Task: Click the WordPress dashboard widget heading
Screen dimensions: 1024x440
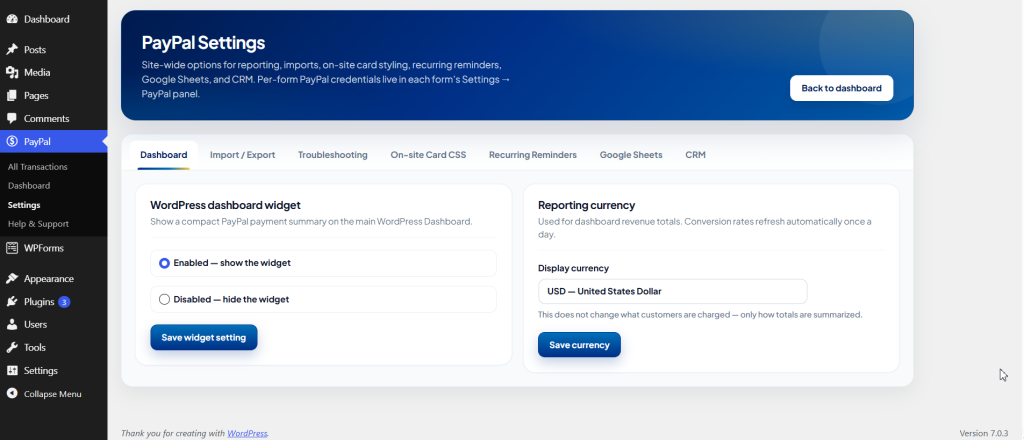Action: 225,205
